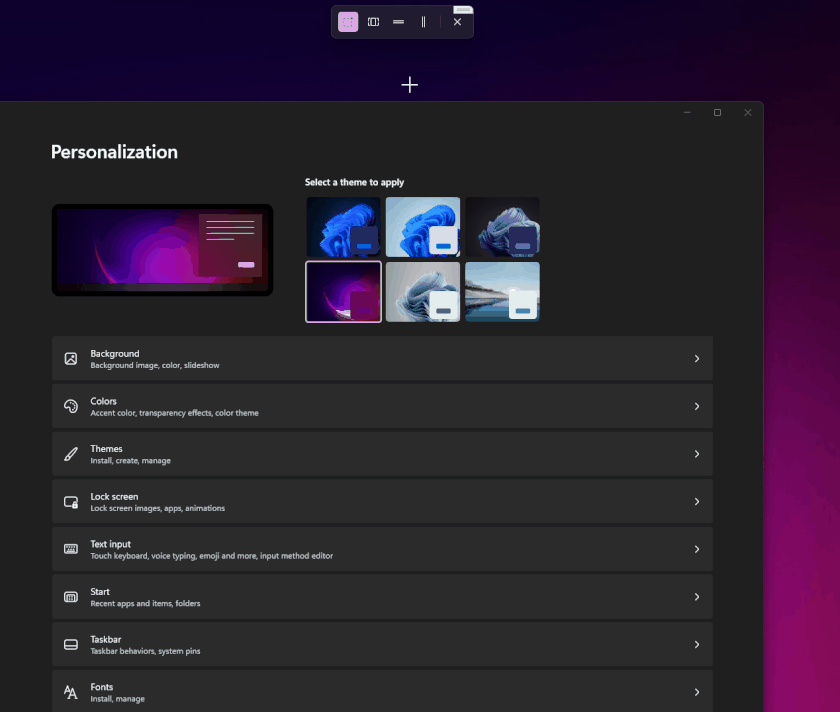Expand the Fonts row chevron
Image resolution: width=840 pixels, height=712 pixels.
pos(697,692)
